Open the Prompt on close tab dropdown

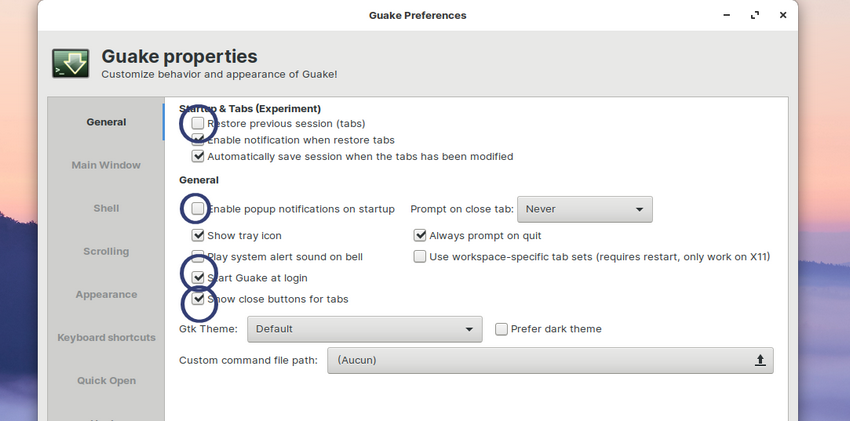pyautogui.click(x=584, y=209)
